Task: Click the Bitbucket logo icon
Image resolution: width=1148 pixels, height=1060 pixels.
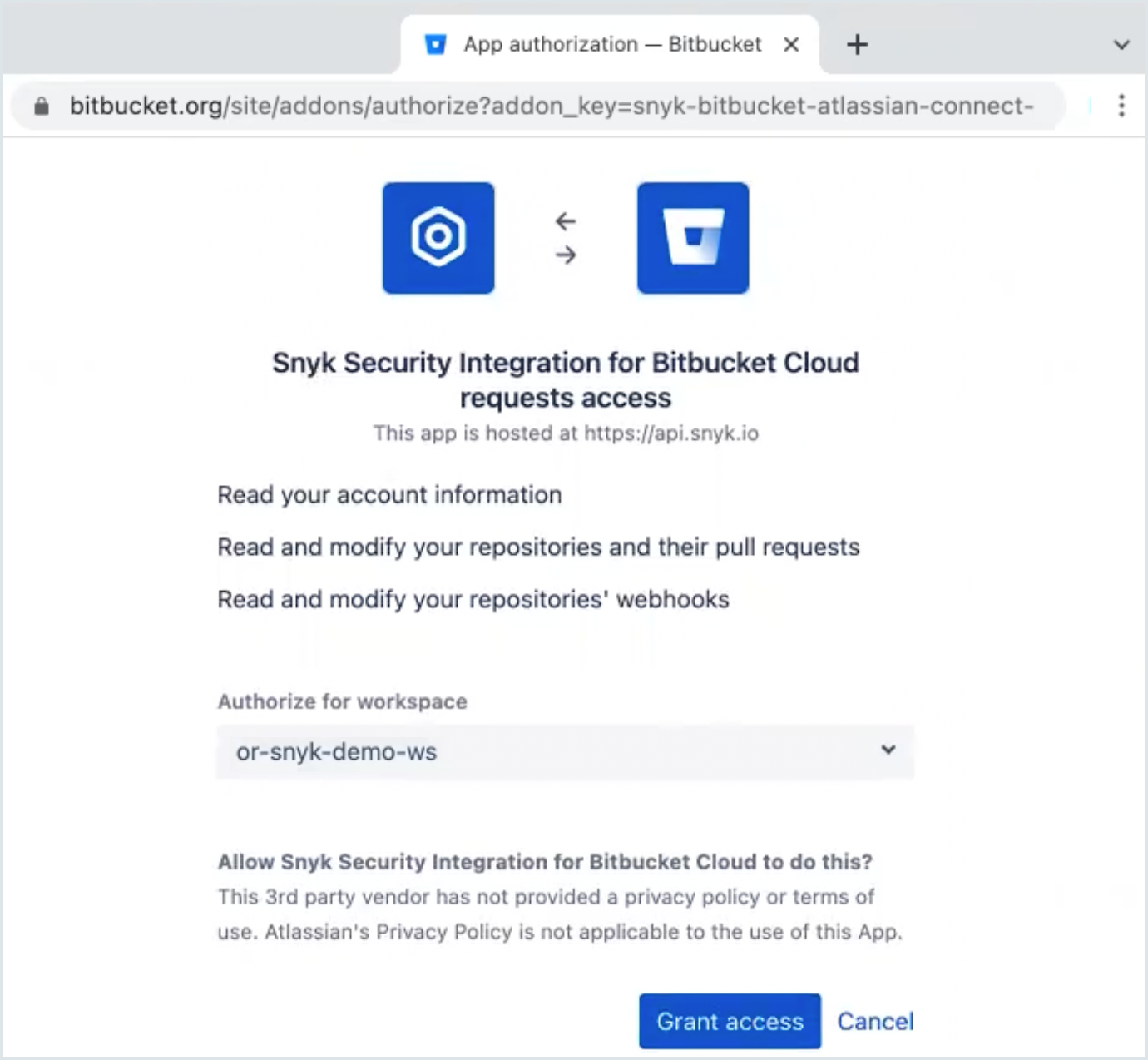Action: point(693,238)
